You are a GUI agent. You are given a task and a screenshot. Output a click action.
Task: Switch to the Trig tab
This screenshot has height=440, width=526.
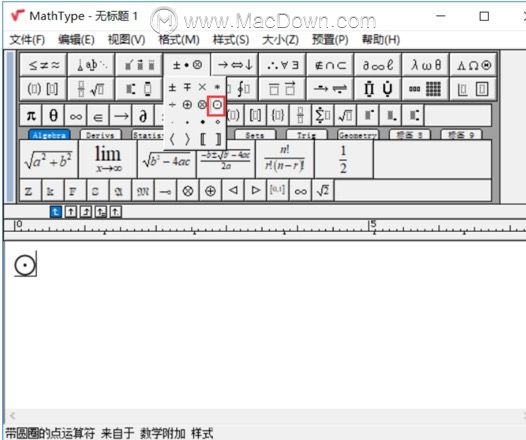306,135
